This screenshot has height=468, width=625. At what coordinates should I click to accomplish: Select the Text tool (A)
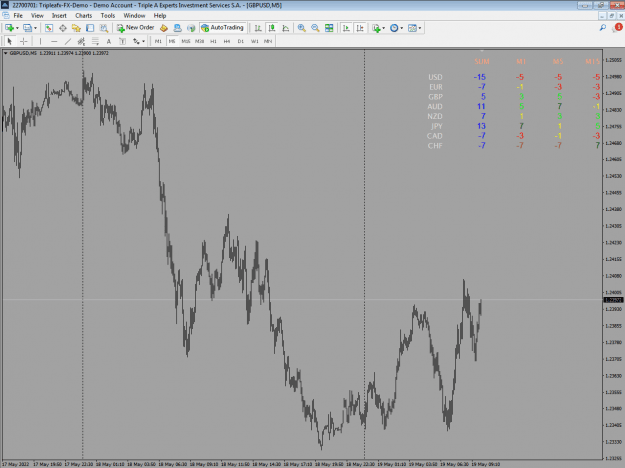tap(109, 41)
